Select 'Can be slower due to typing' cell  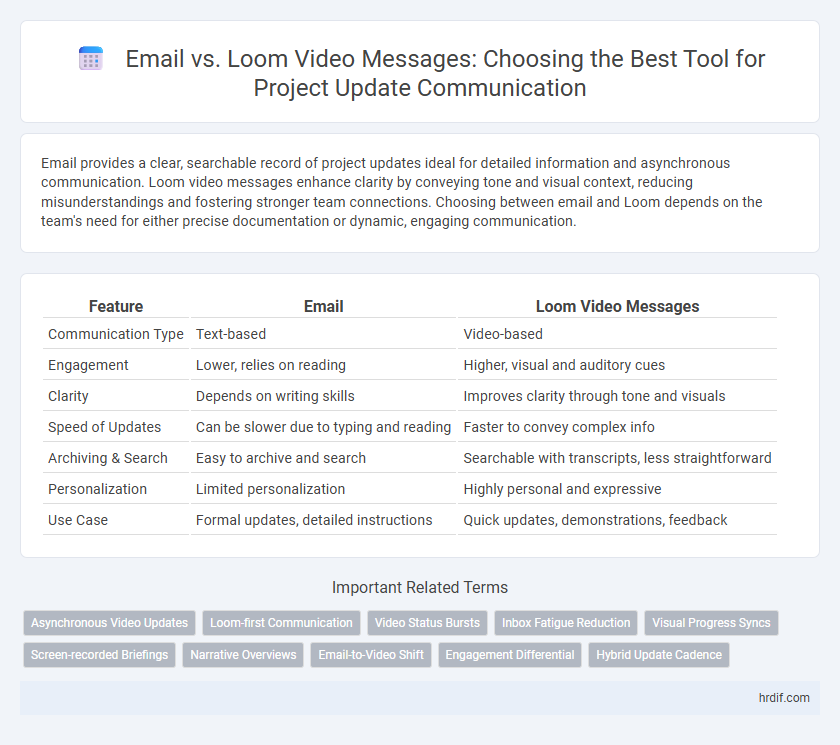click(324, 427)
